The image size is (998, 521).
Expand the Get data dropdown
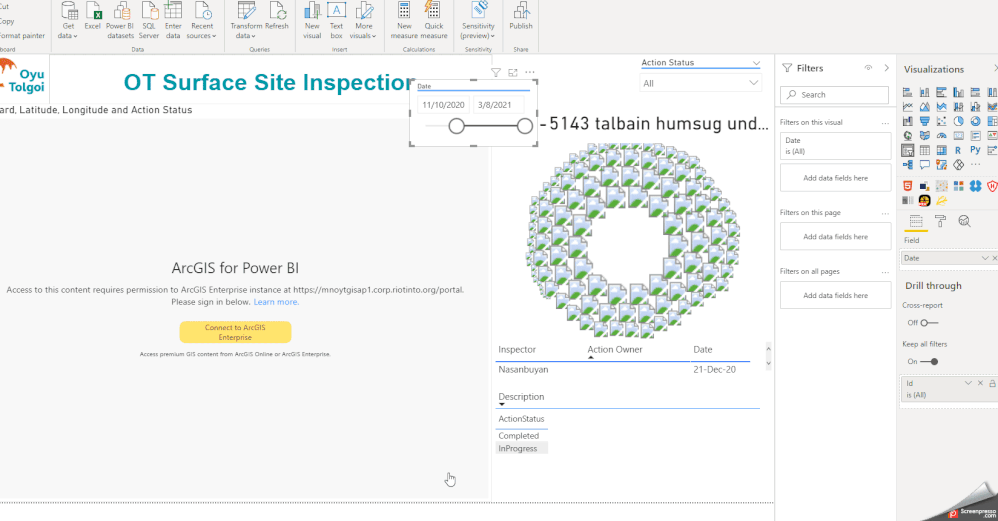(68, 36)
